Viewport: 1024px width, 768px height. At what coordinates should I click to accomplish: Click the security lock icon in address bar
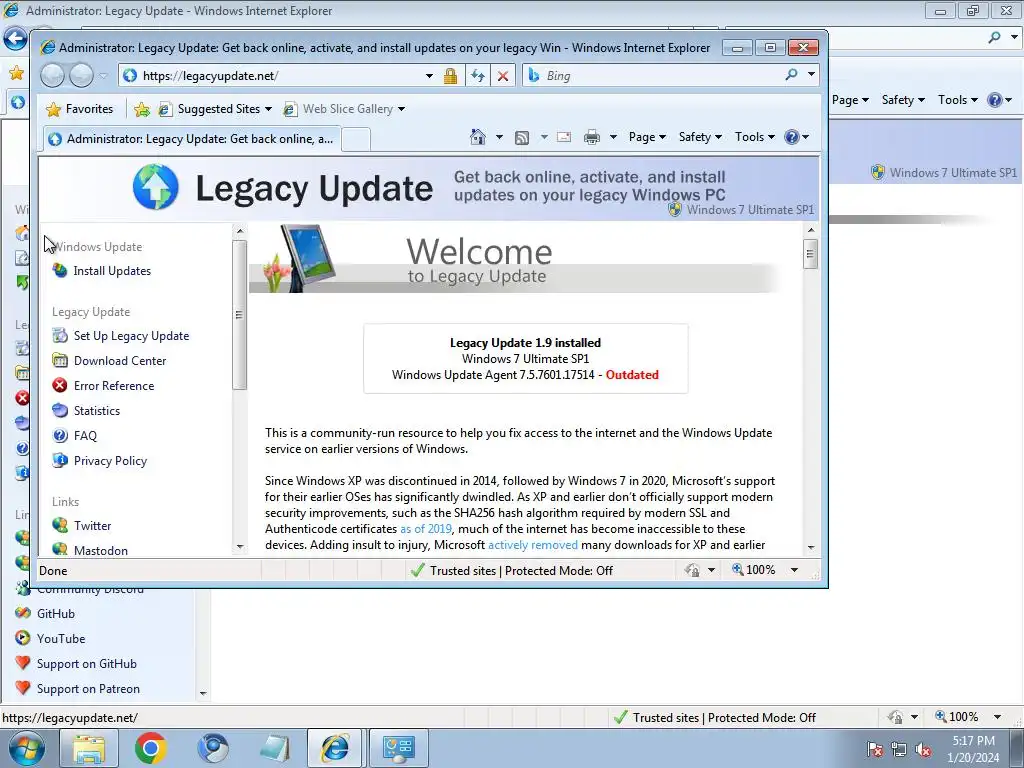[x=451, y=76]
